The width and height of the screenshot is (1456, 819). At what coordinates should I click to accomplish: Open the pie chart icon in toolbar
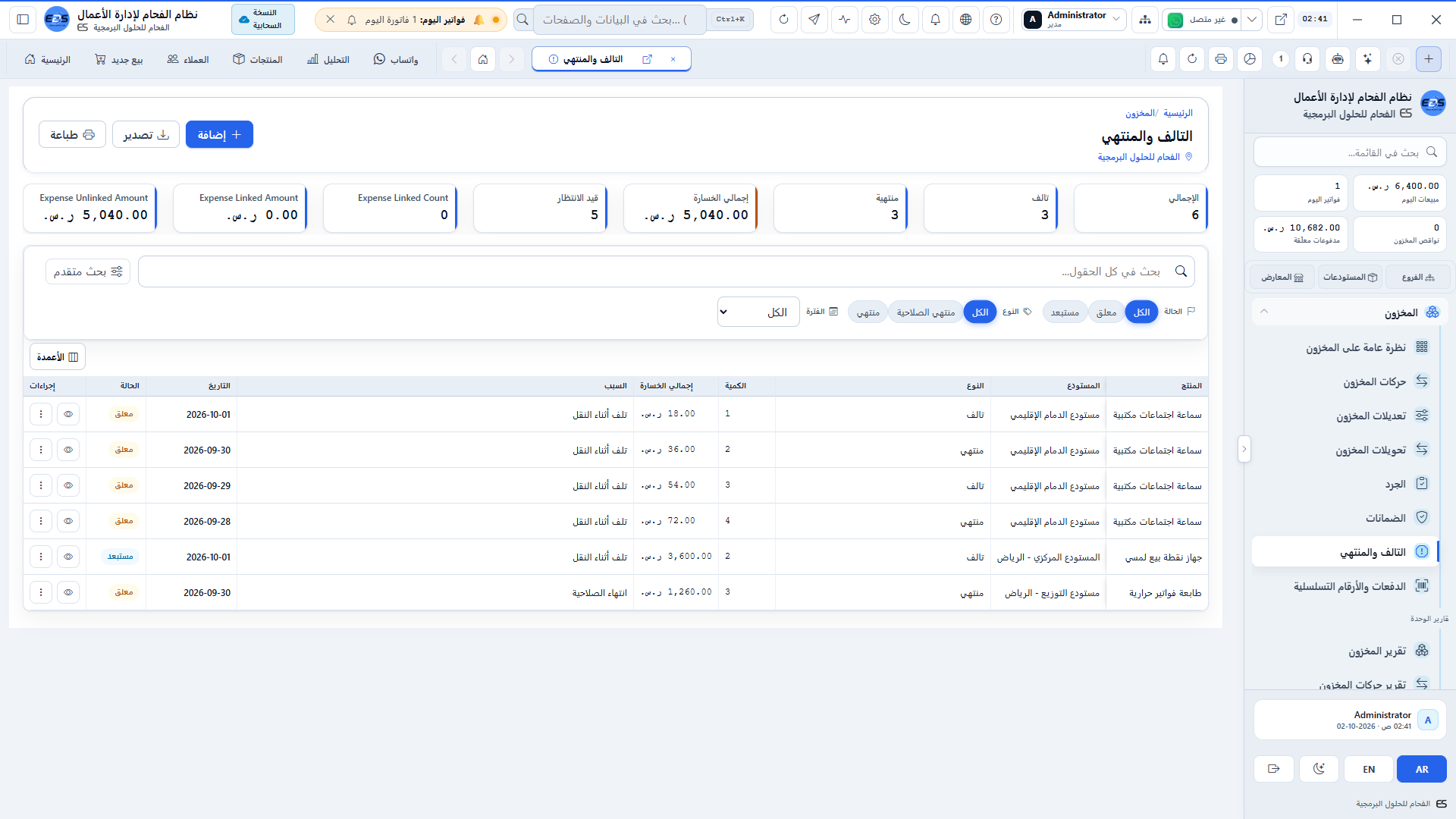click(x=1250, y=59)
